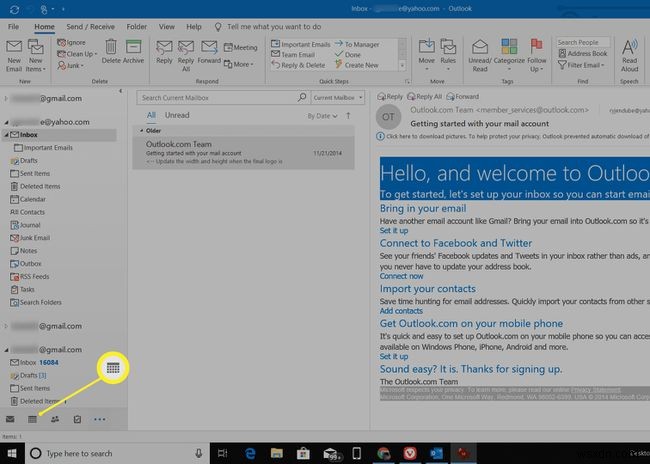Open the Clean Up dropdown

(x=77, y=54)
